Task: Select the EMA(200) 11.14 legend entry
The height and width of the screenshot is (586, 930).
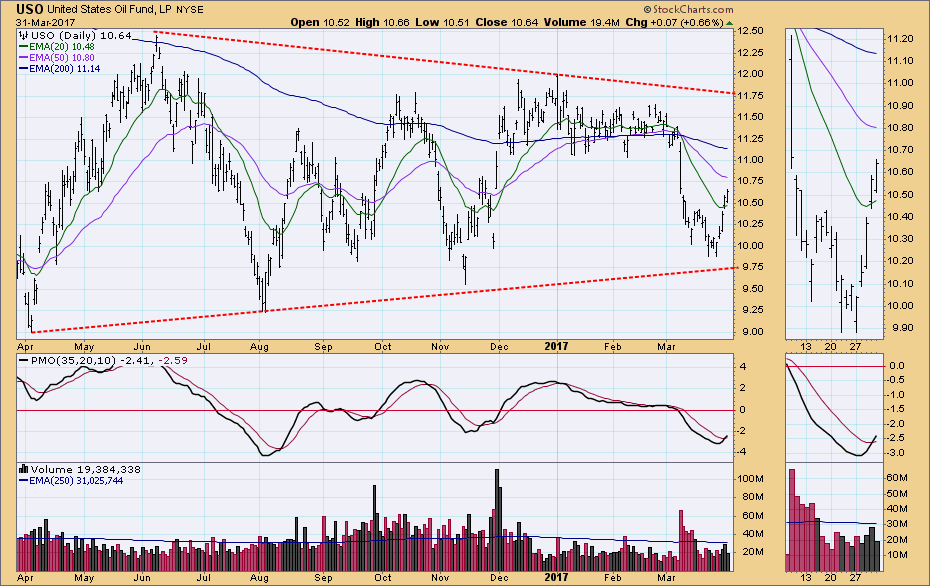Action: (x=65, y=69)
